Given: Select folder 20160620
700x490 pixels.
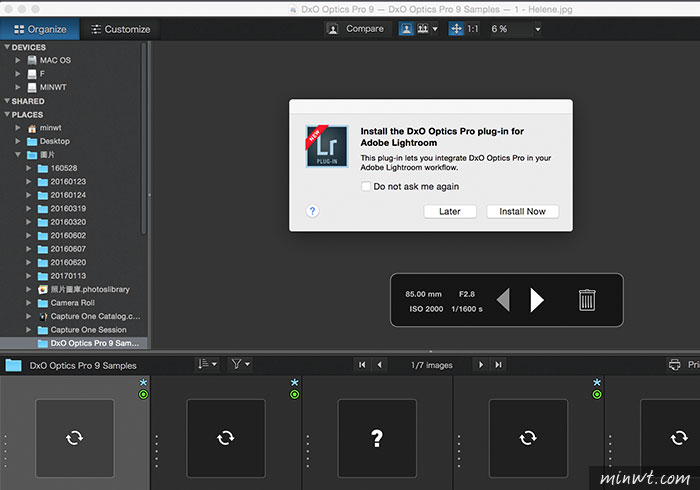Looking at the screenshot, I should 68,262.
